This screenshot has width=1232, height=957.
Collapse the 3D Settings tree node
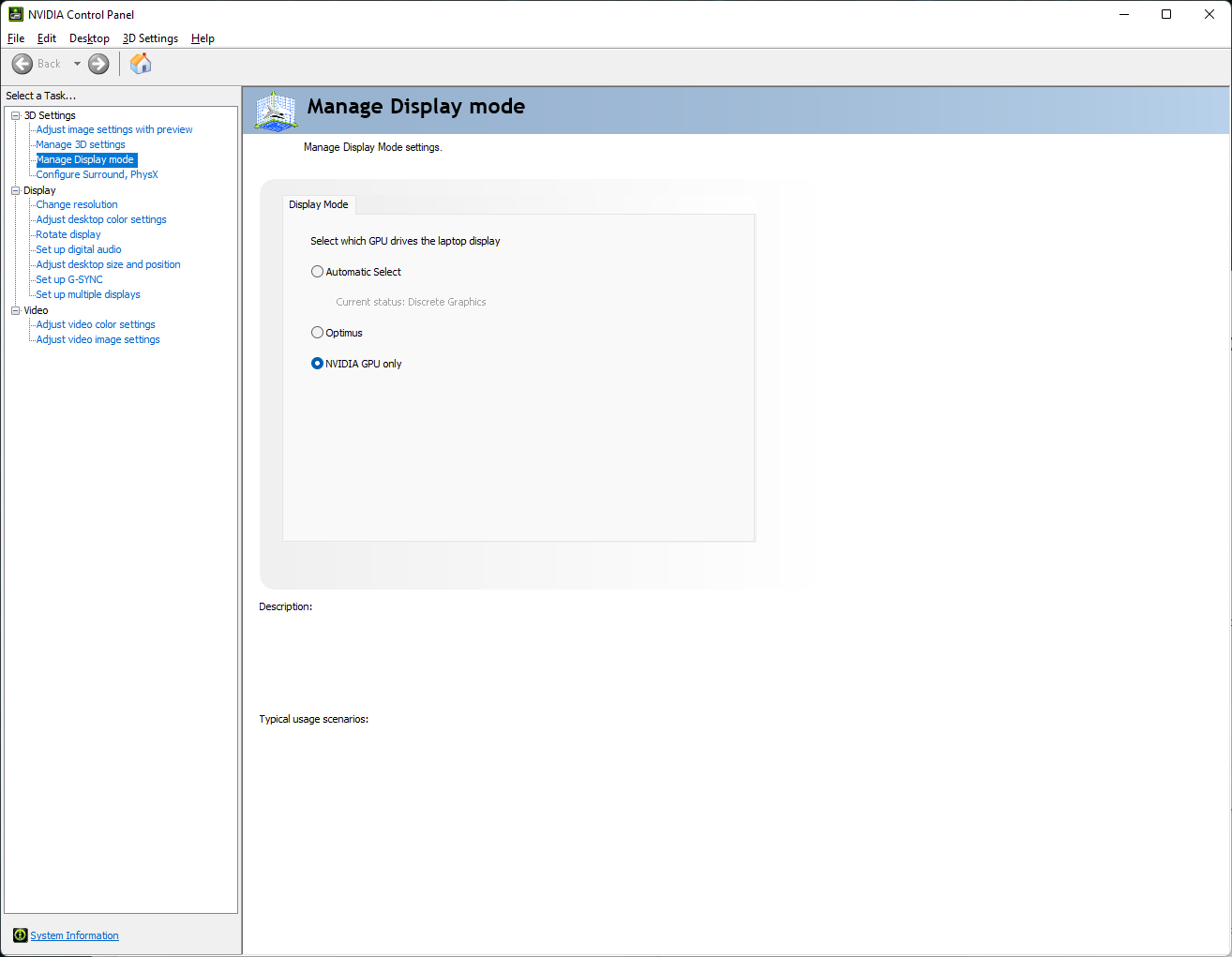click(15, 115)
